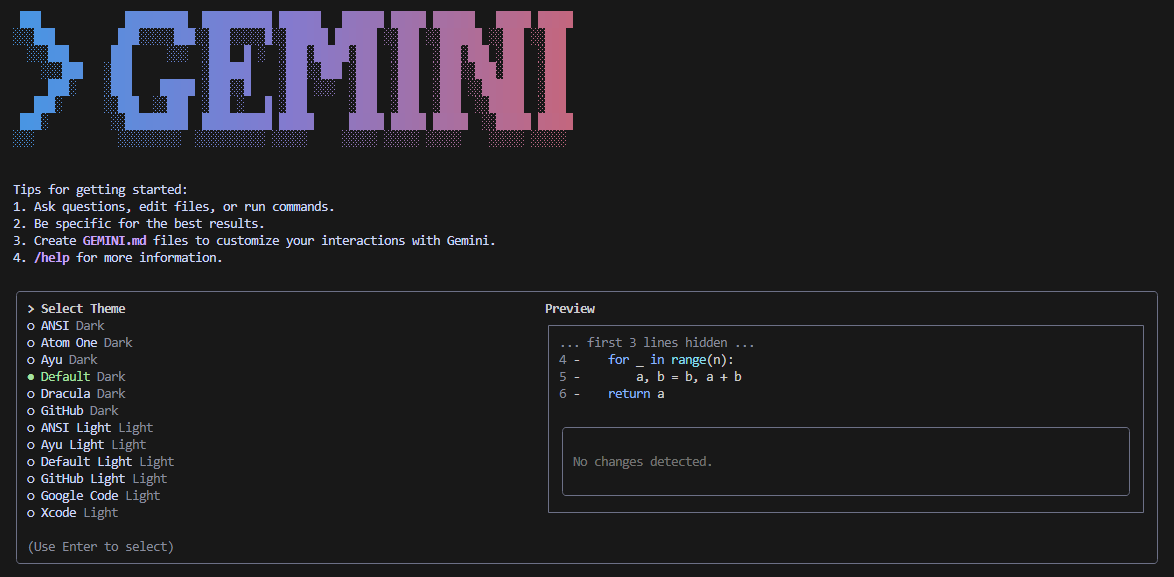The height and width of the screenshot is (577, 1174).
Task: Click 'Tips for getting started:' line
Action: tap(100, 190)
